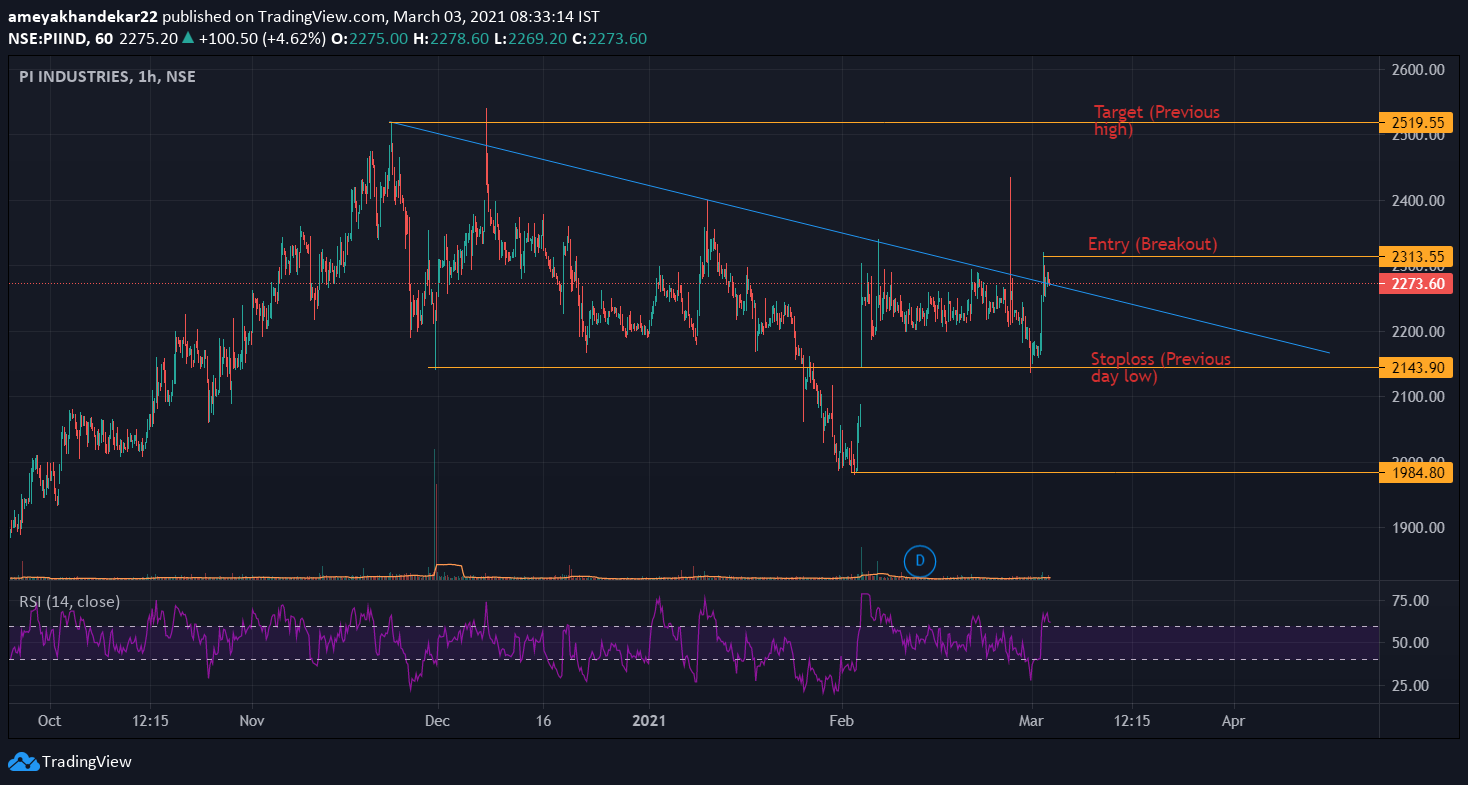Click the +100.50 (+4.62%) change value
Image resolution: width=1468 pixels, height=785 pixels.
tap(261, 38)
